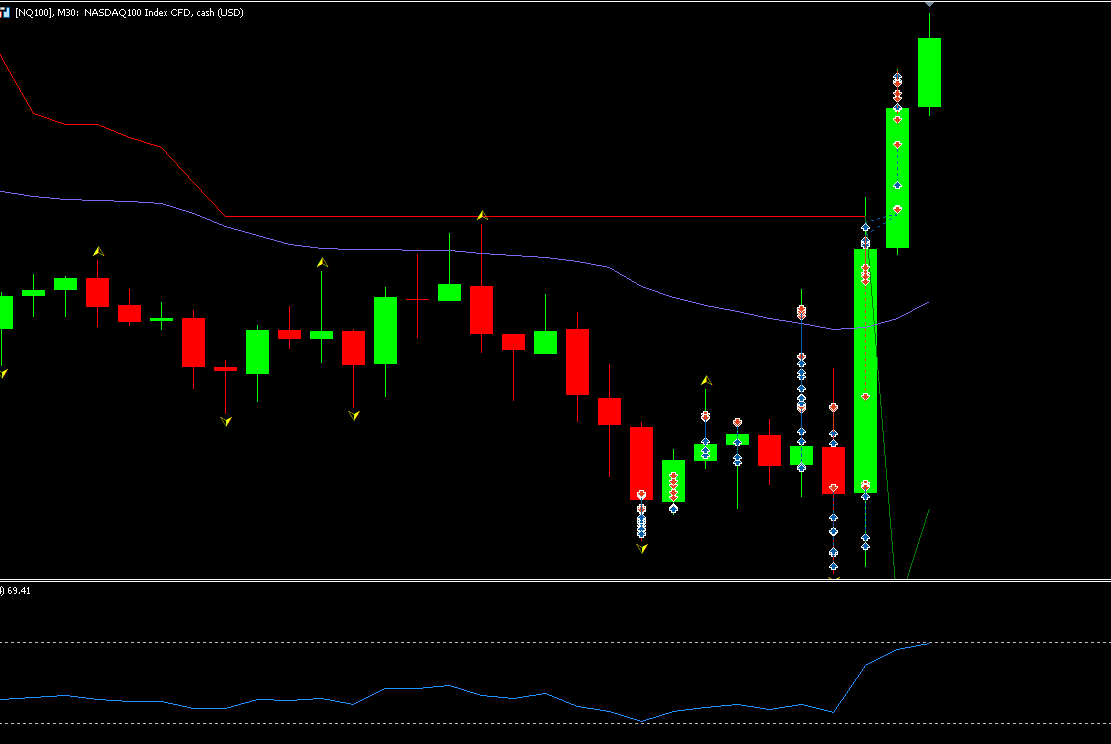Click yellow down fractal below the trade marker cluster
The image size is (1111, 744).
coord(641,548)
